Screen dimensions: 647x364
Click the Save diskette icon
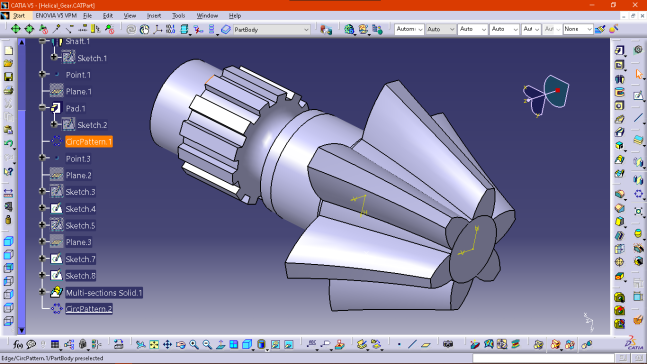coord(8,77)
